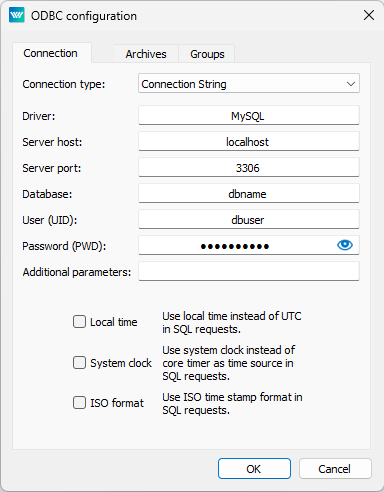Click the Database dbname field
The image size is (384, 492).
click(249, 193)
